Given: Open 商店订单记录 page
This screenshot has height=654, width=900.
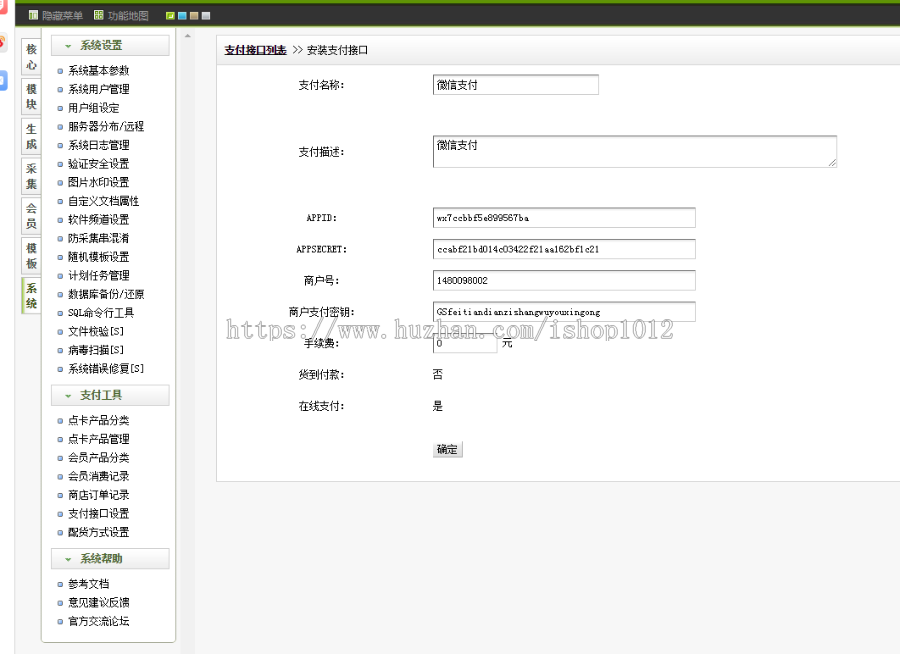Looking at the screenshot, I should pyautogui.click(x=99, y=495).
